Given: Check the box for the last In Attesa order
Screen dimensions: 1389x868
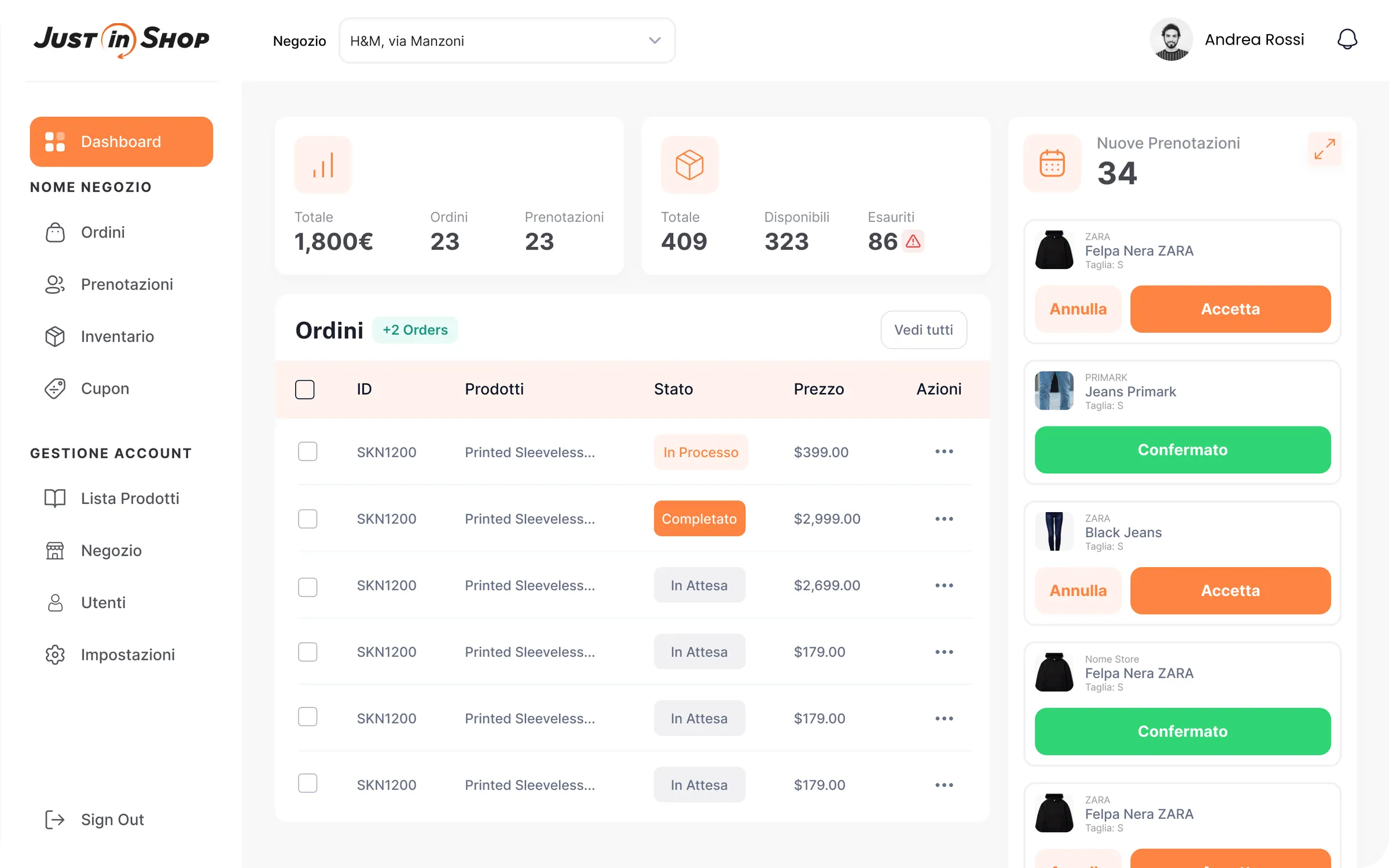Looking at the screenshot, I should coord(307,783).
